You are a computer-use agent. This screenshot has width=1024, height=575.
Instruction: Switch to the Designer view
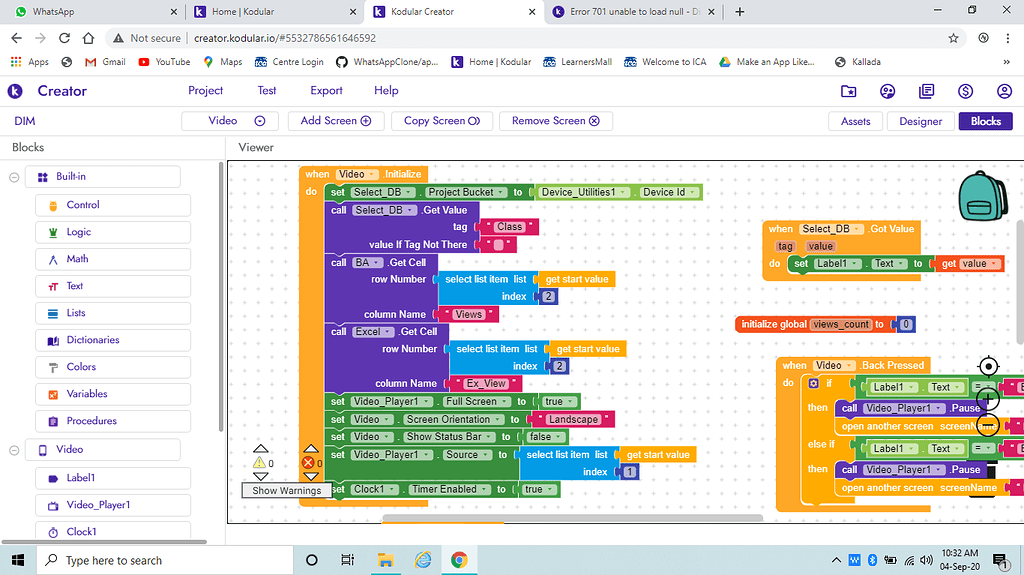(920, 121)
